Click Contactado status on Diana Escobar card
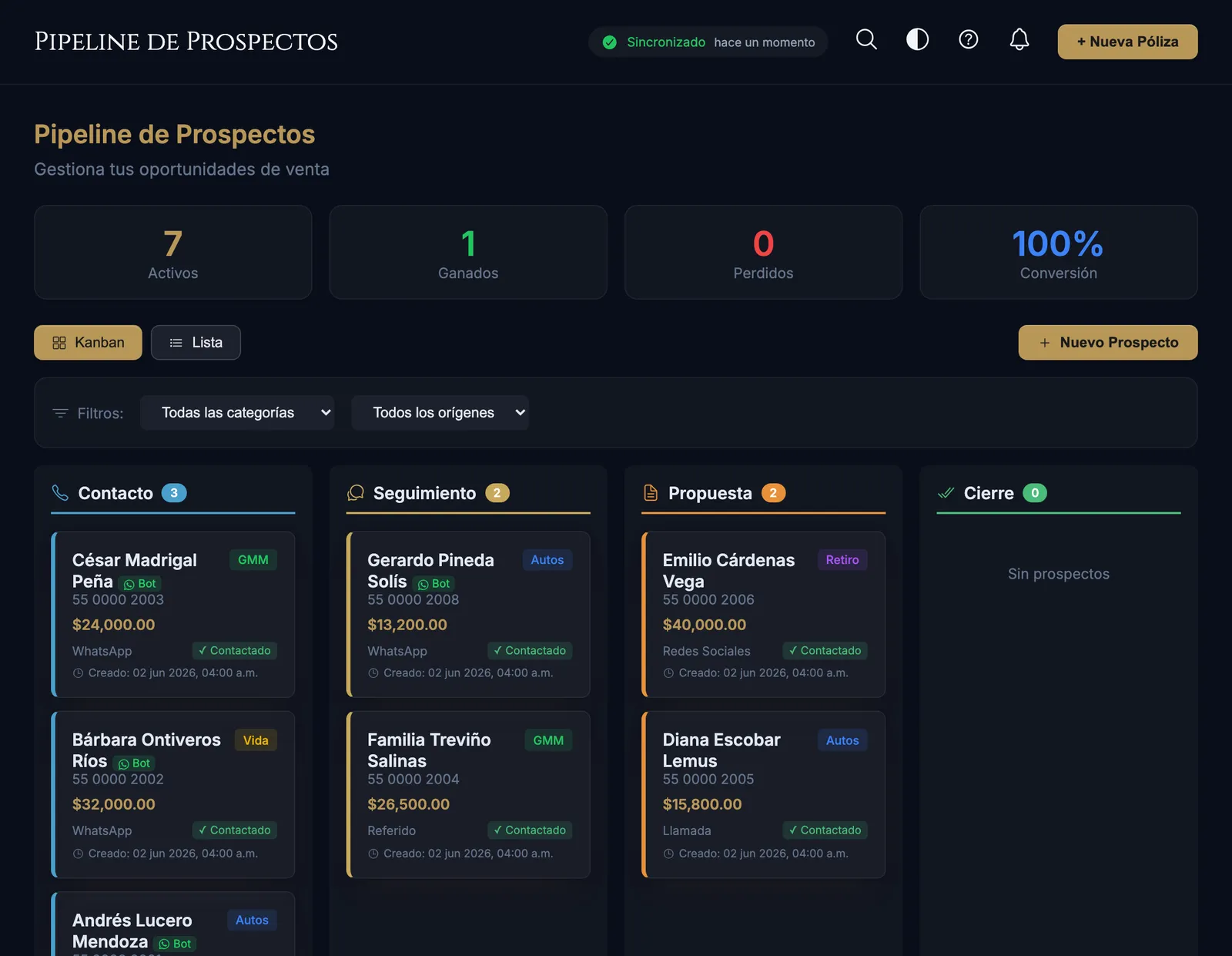 coord(825,830)
